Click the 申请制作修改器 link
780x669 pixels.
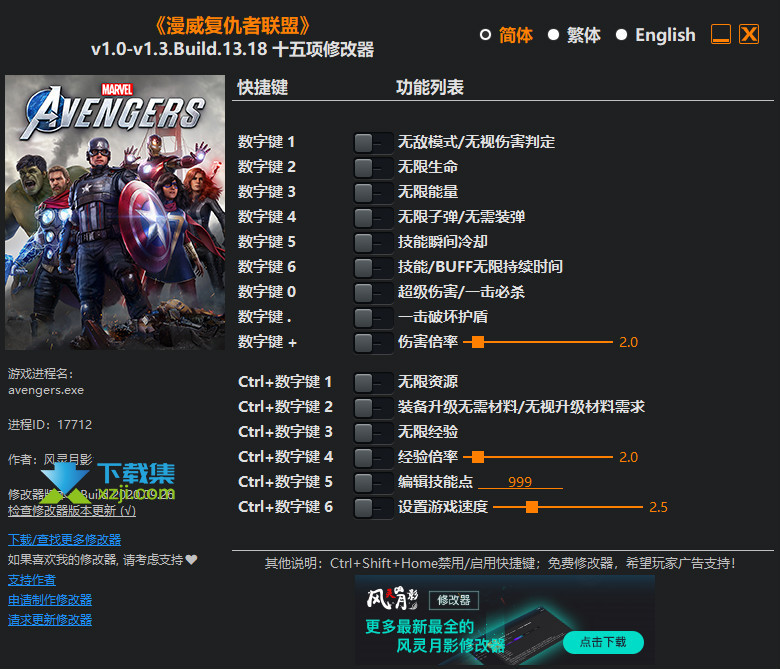point(50,600)
